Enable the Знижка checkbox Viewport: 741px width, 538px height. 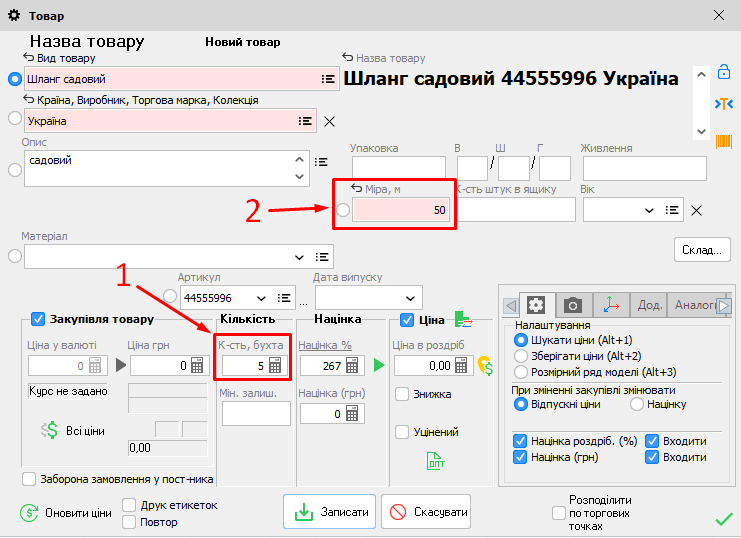coord(402,394)
